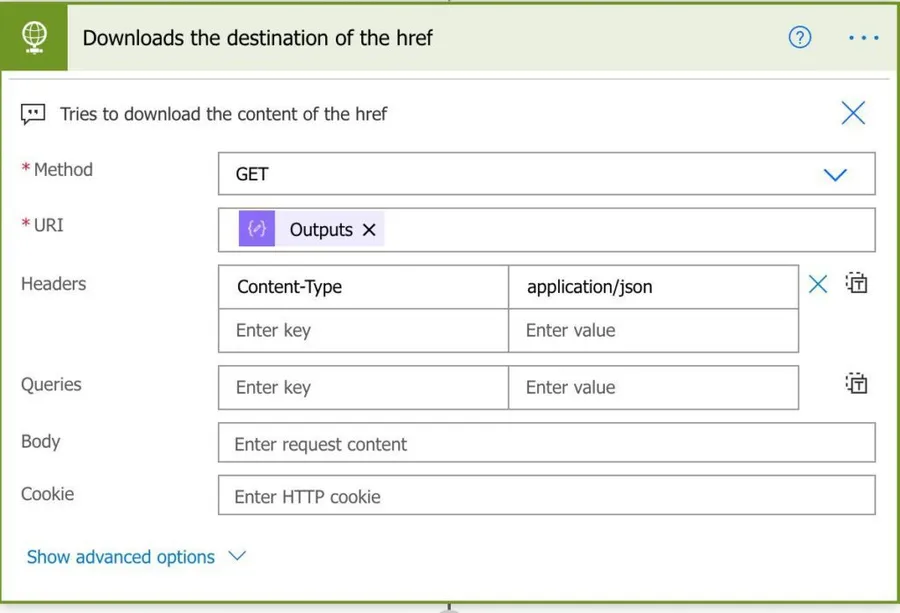The height and width of the screenshot is (613, 900).
Task: Expand Show advanced options
Action: 121,557
